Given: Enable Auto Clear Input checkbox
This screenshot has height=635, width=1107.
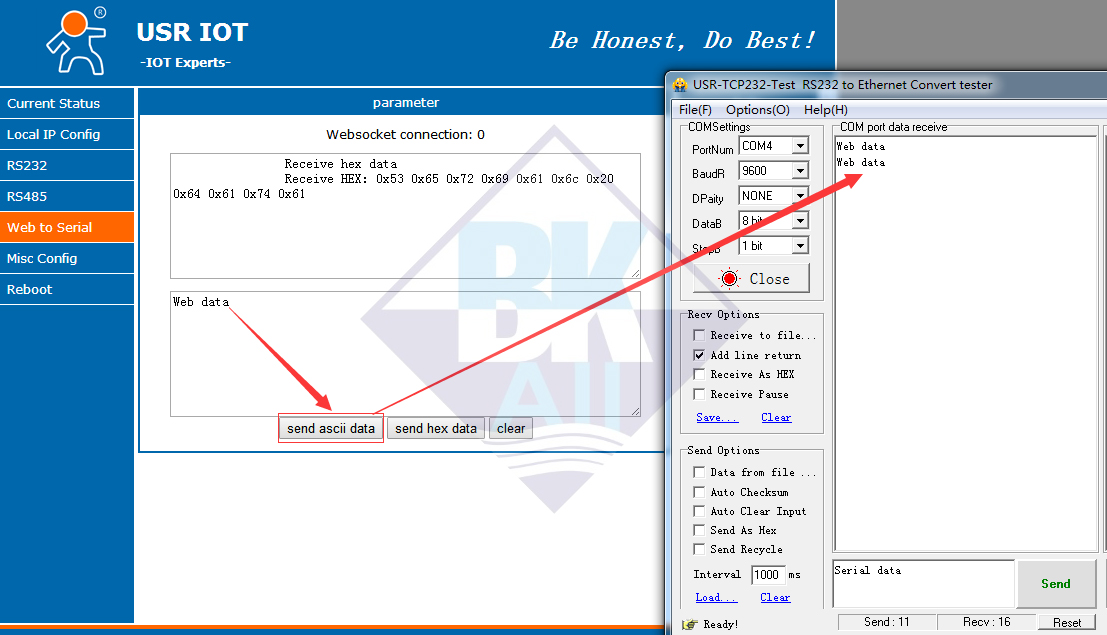Looking at the screenshot, I should (699, 511).
